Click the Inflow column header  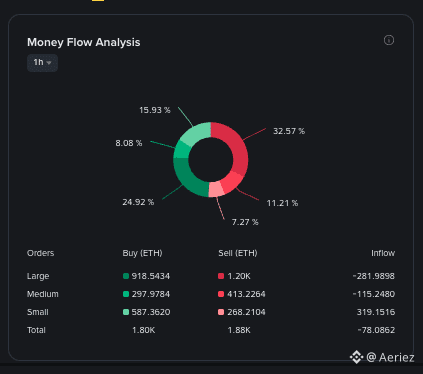[383, 253]
